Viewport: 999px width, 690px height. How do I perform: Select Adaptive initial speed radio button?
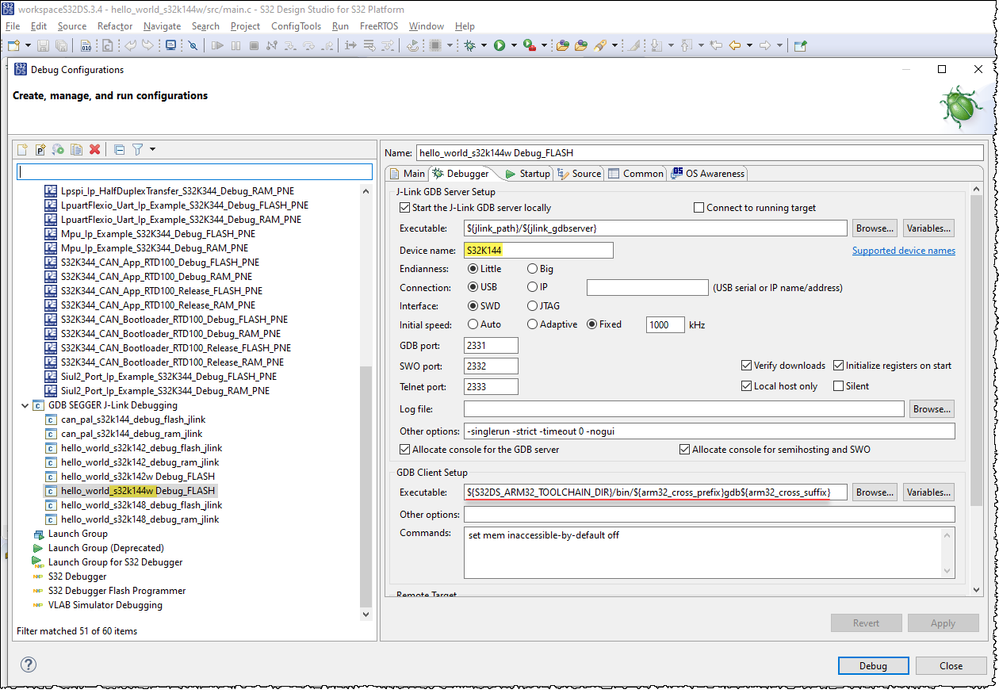532,324
